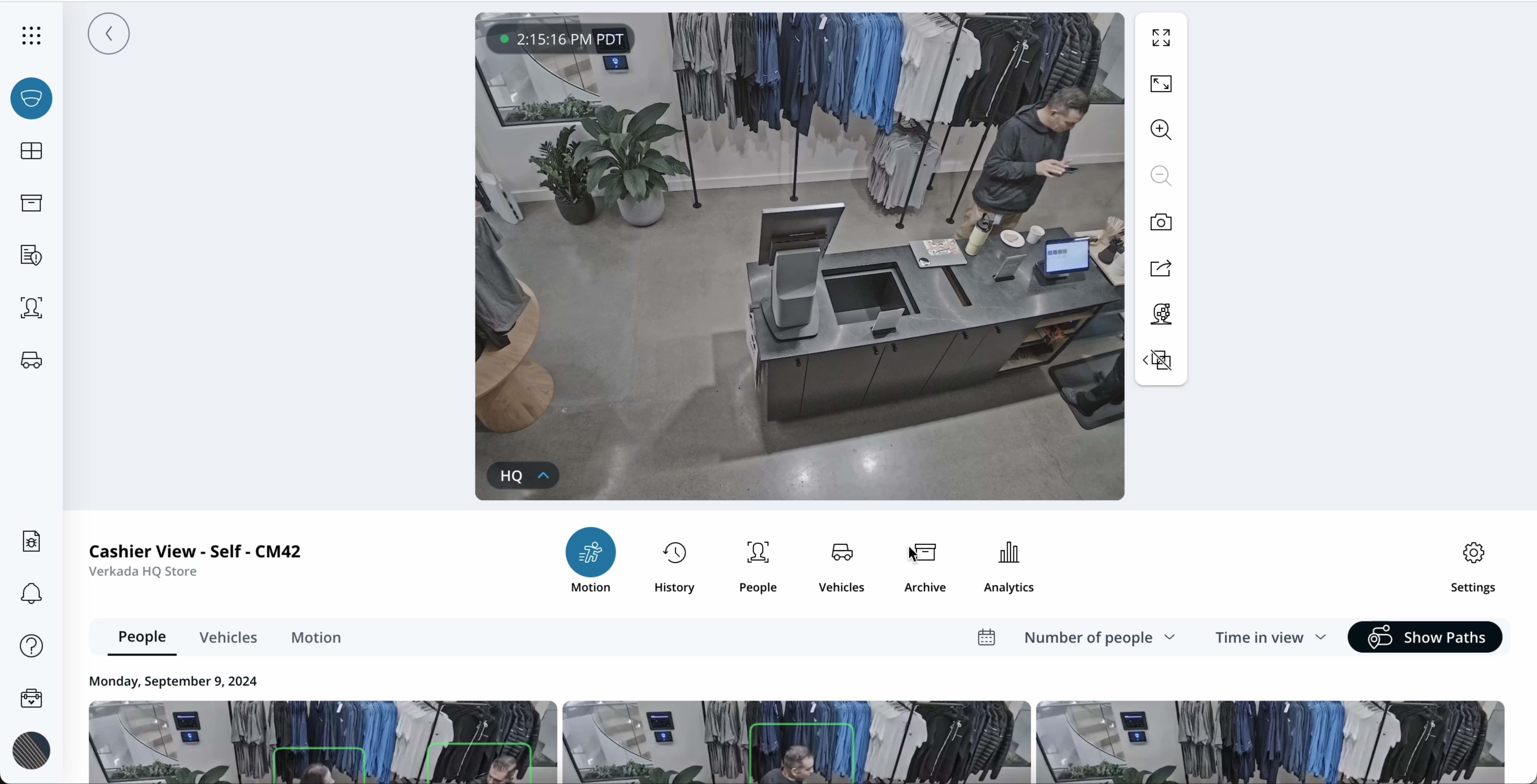The width and height of the screenshot is (1537, 784).
Task: Toggle Show Paths button
Action: 1425,637
